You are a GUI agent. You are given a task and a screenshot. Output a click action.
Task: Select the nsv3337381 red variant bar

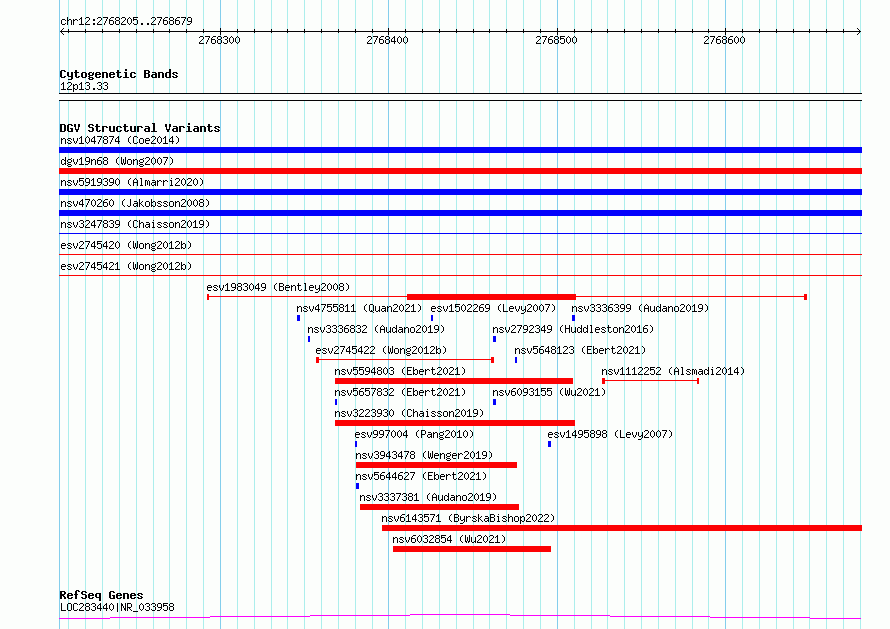(439, 507)
